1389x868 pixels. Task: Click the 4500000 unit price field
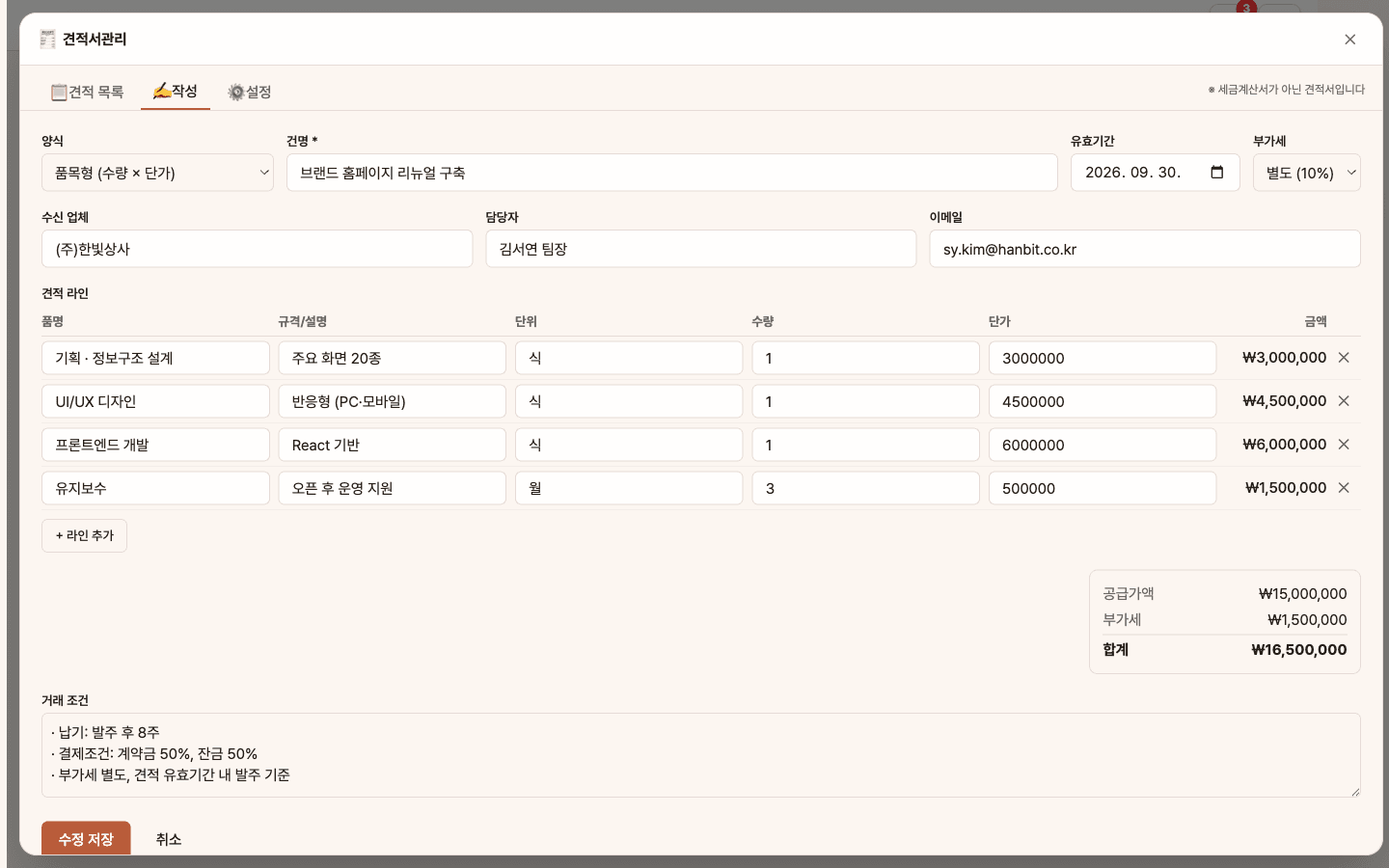1103,401
